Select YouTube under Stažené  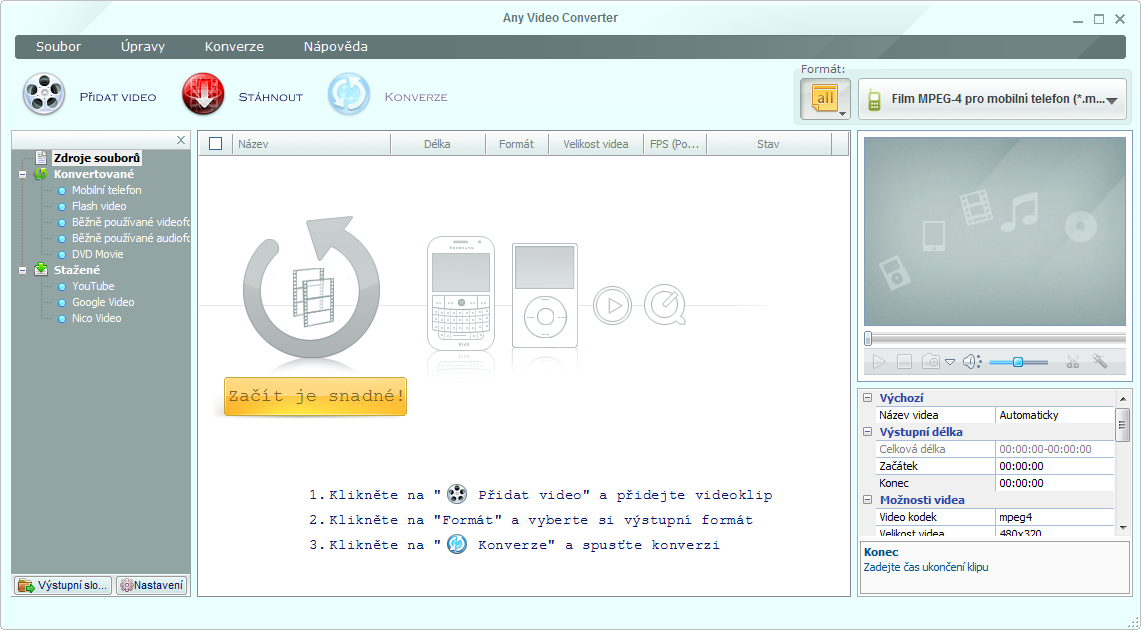point(93,286)
